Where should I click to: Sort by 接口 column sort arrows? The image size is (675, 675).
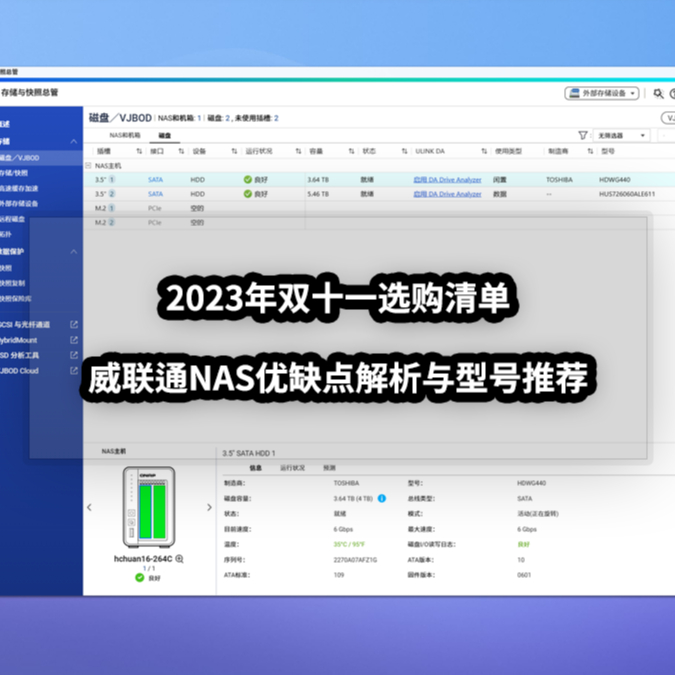181,151
